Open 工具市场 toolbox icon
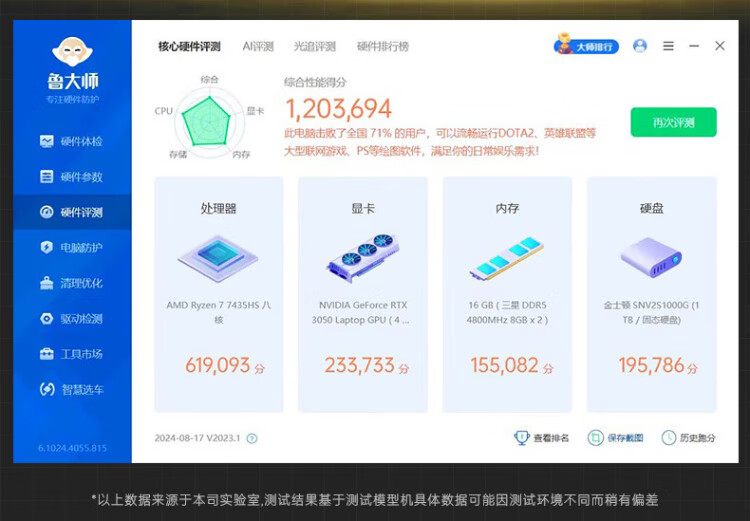 pos(47,354)
